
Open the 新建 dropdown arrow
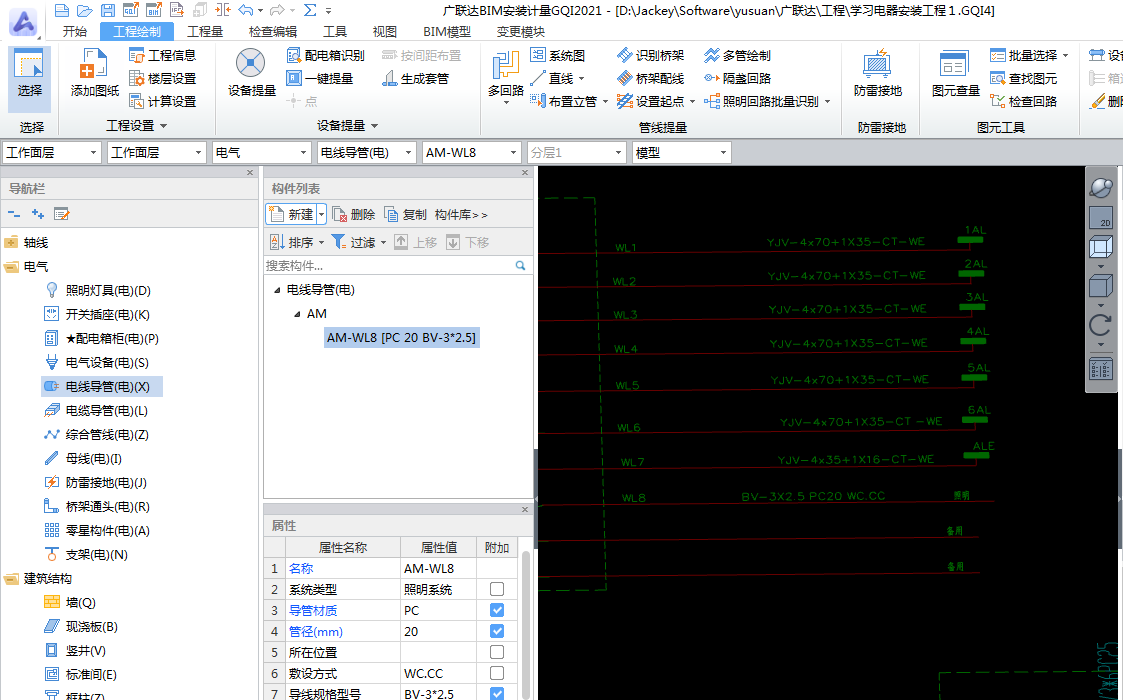tap(322, 214)
